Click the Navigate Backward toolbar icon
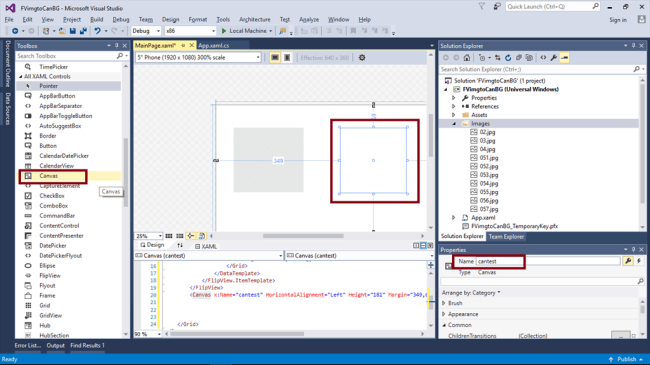The width and height of the screenshot is (650, 365). click(15, 31)
